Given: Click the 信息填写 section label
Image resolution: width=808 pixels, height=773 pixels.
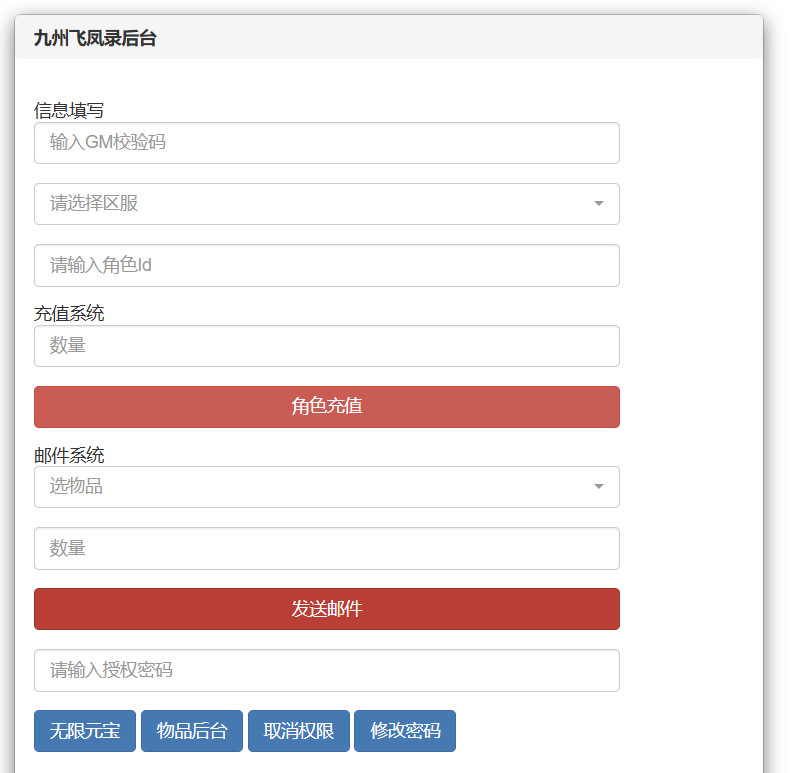Looking at the screenshot, I should coord(69,110).
